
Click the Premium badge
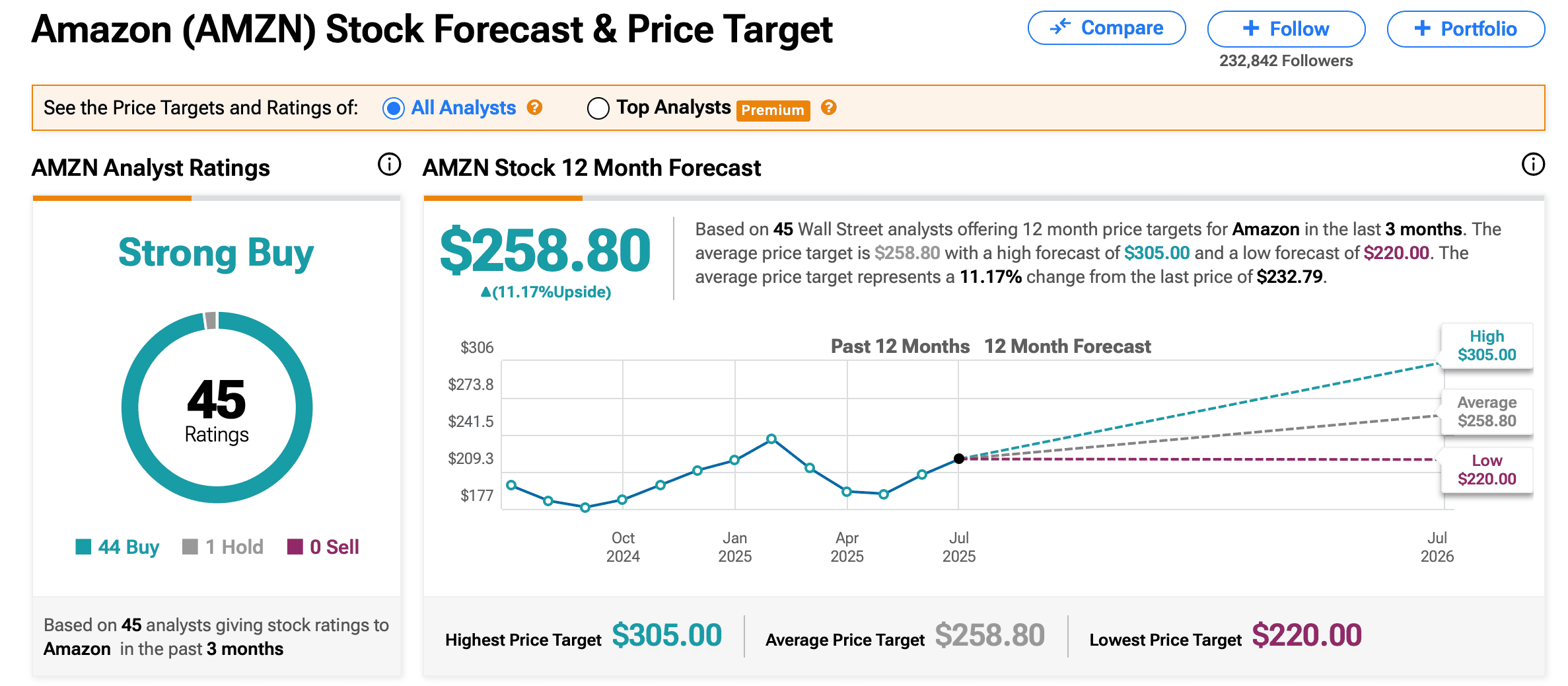click(773, 110)
